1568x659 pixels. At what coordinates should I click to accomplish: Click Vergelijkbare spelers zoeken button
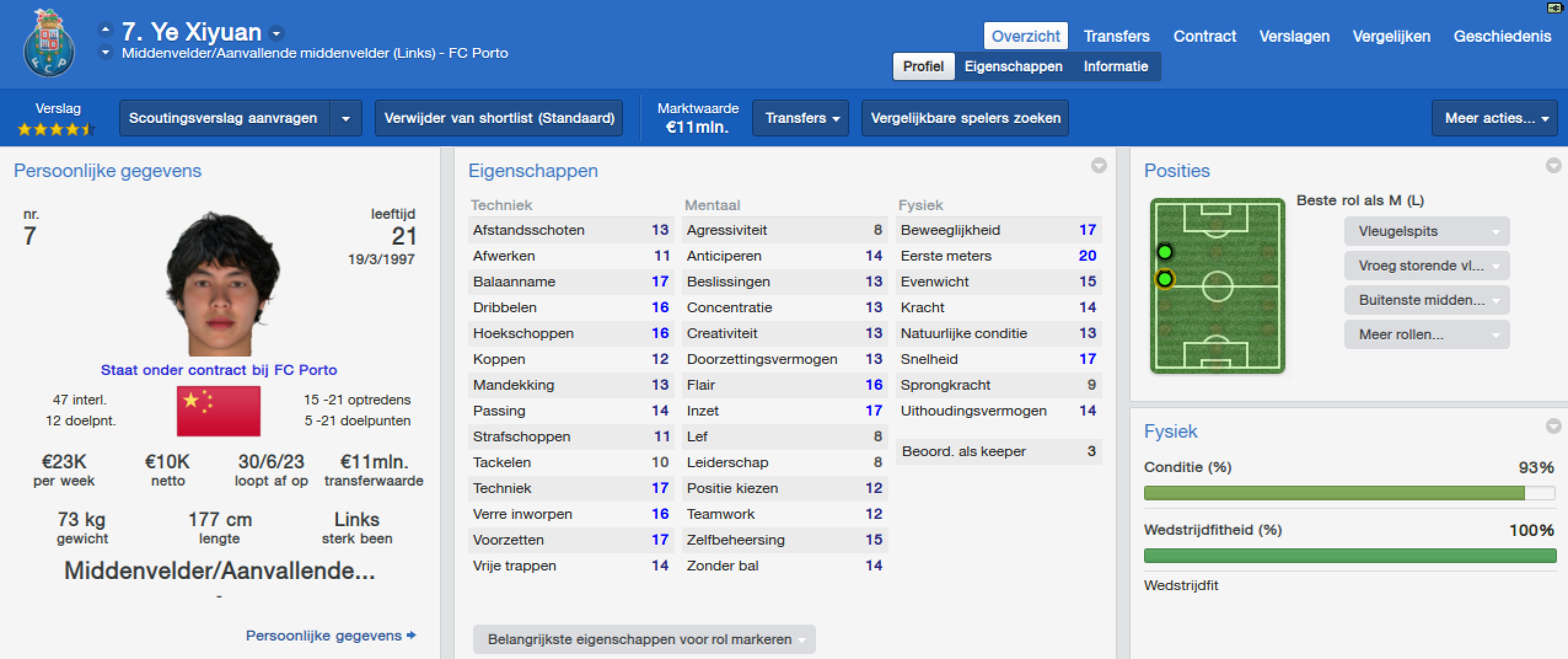(x=965, y=118)
